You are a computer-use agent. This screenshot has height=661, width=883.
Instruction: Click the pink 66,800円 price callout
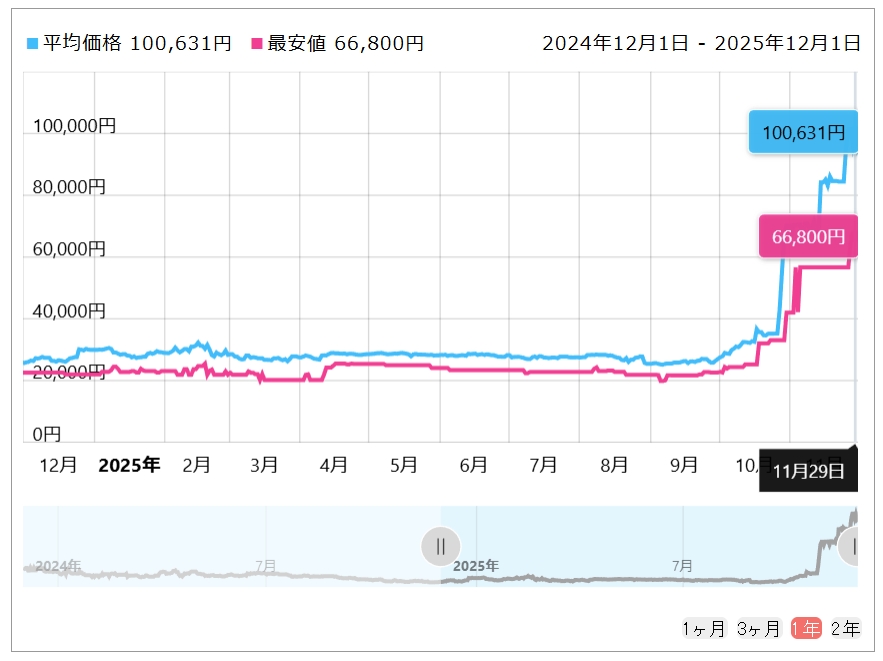click(x=808, y=237)
